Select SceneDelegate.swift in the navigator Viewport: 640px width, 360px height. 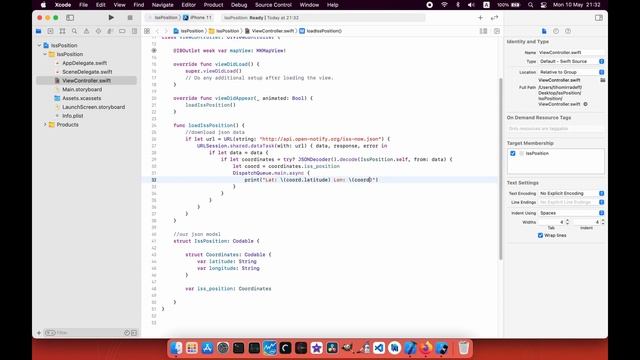point(87,72)
